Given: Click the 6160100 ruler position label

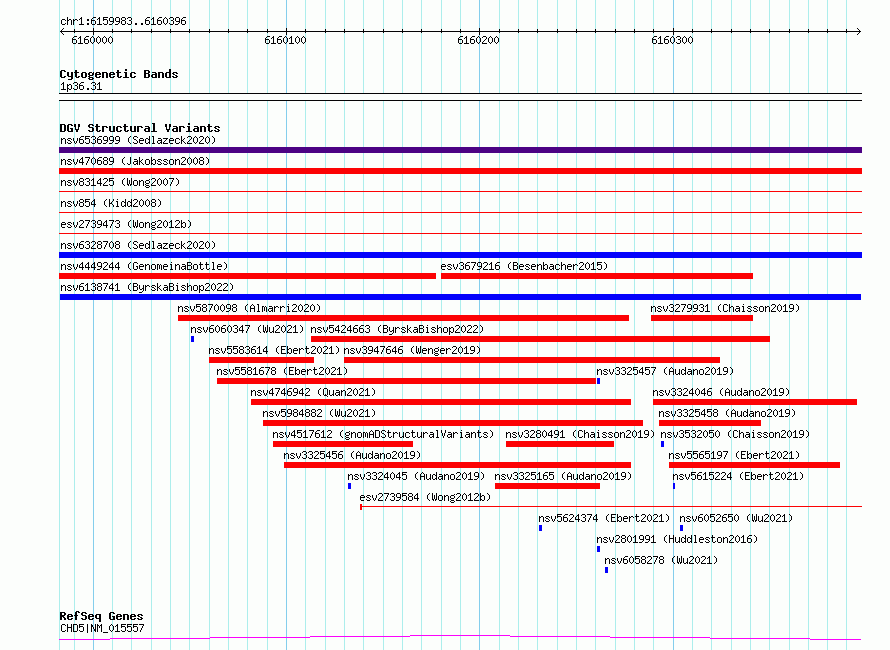Looking at the screenshot, I should 285,40.
